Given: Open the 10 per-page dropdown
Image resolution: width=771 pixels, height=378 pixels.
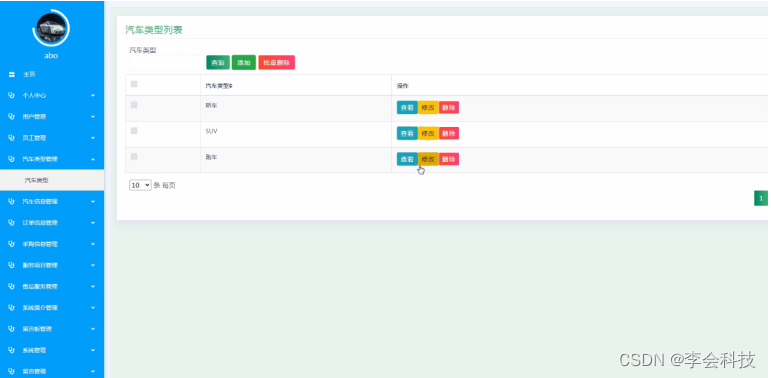Looking at the screenshot, I should coord(140,185).
